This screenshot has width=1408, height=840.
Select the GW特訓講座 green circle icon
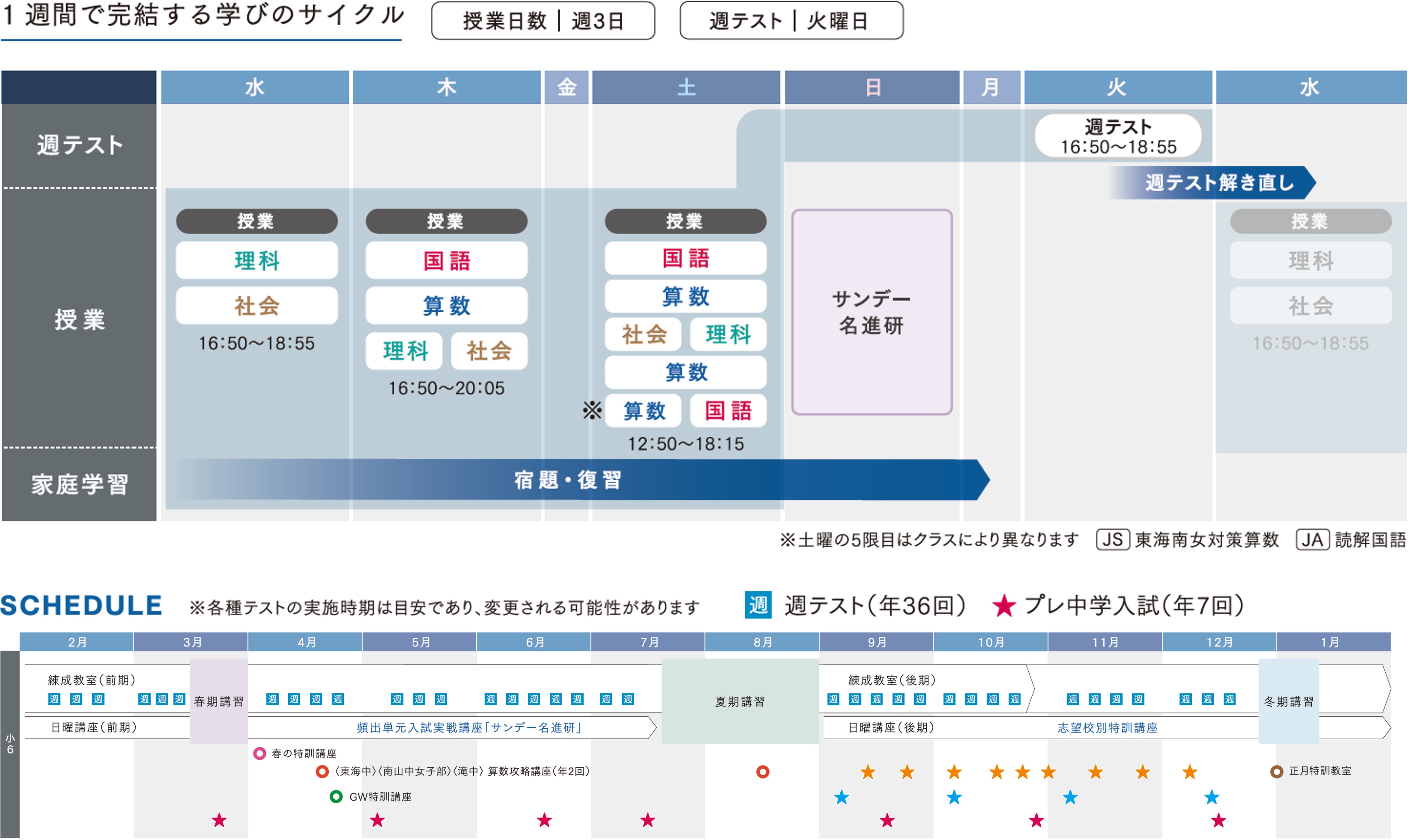click(336, 797)
